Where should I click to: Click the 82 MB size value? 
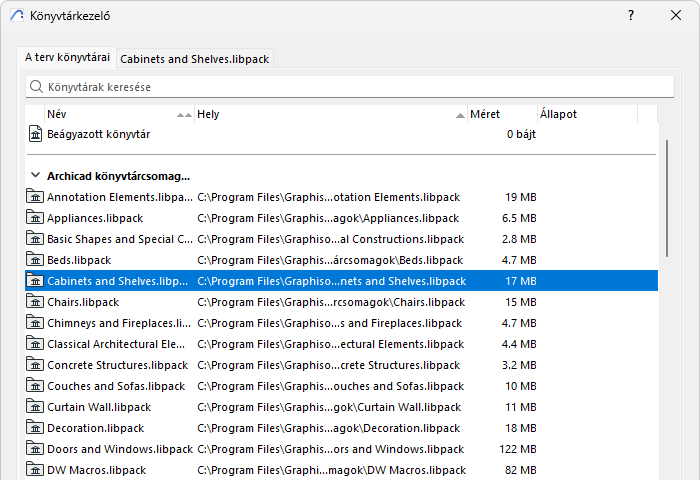pos(521,470)
